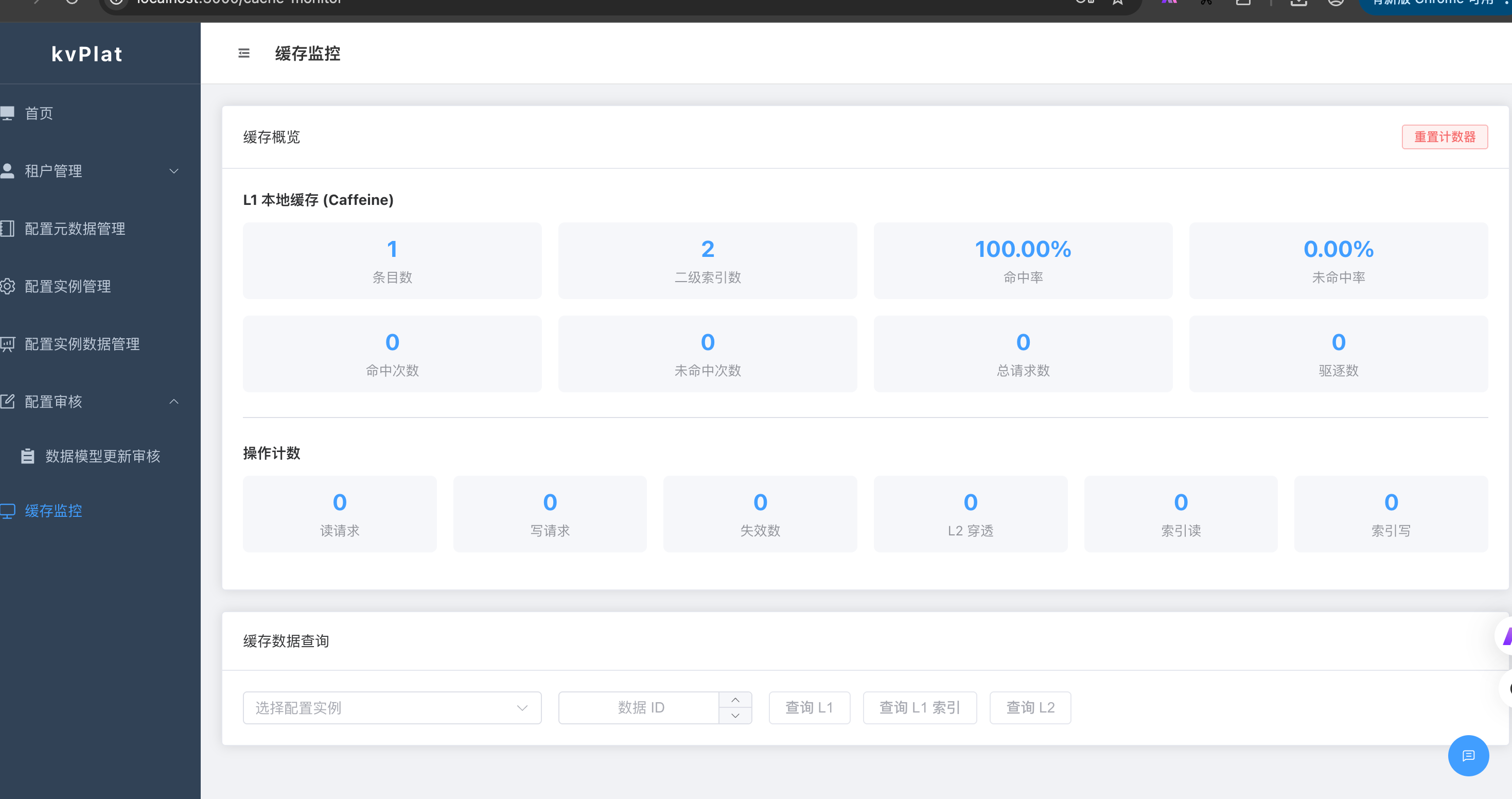Screen dimensions: 1512x799
Task: Open the 选择配置实例 dropdown
Action: (392, 707)
